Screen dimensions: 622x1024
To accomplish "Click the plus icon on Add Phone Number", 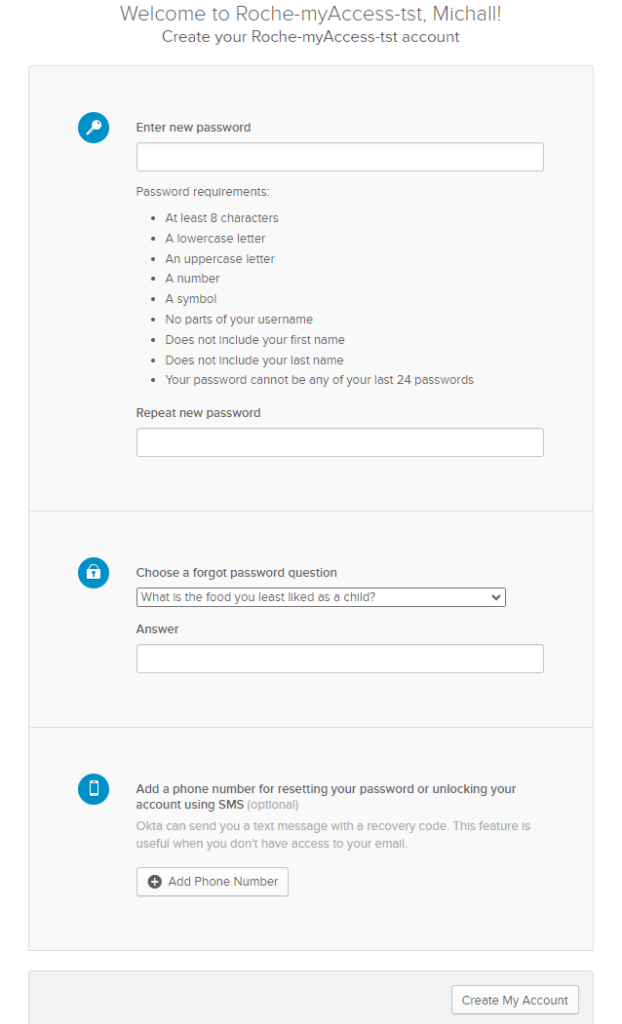I will (x=154, y=882).
